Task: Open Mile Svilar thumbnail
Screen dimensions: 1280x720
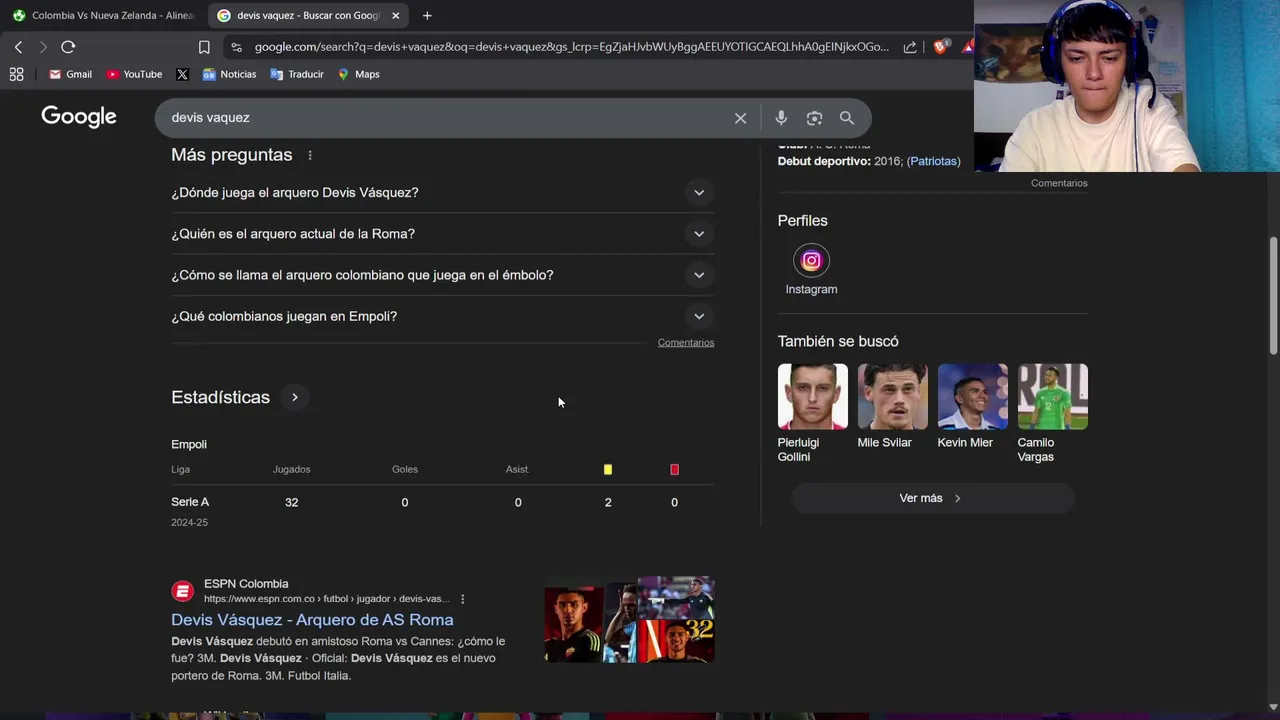Action: tap(892, 397)
